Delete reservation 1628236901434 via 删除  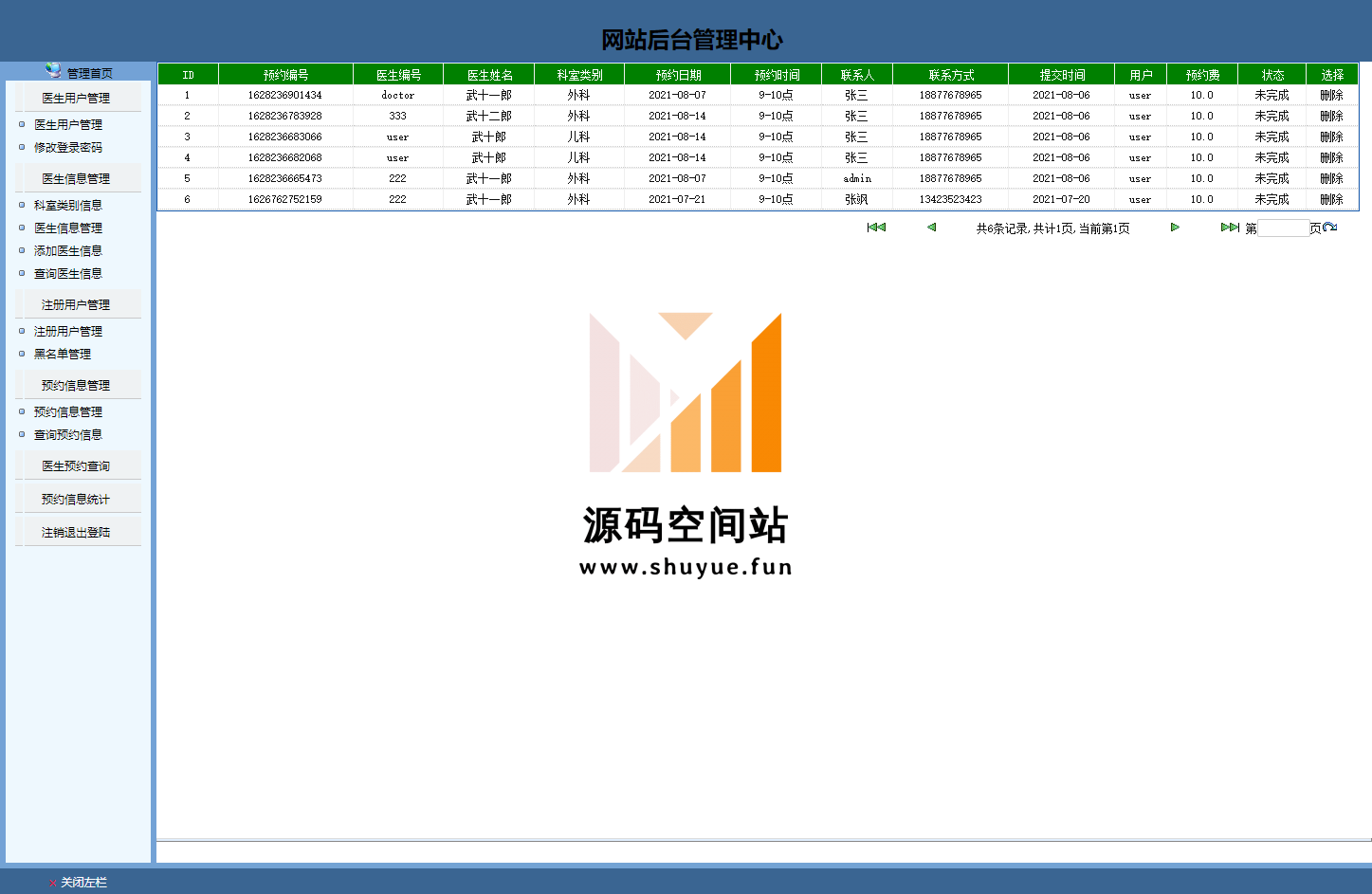click(x=1331, y=95)
